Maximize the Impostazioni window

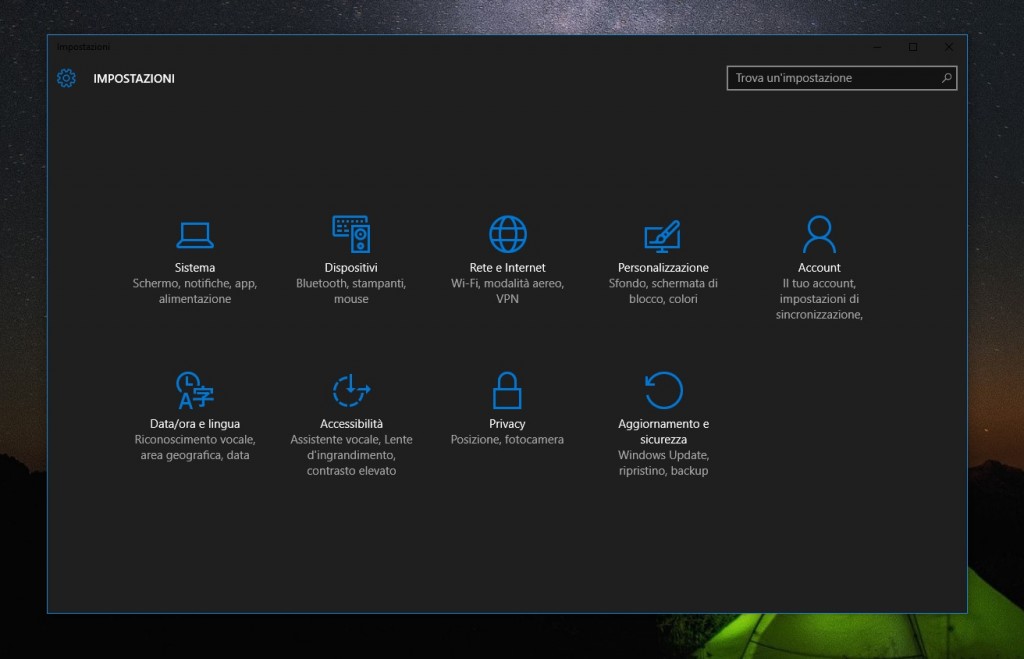coord(913,47)
